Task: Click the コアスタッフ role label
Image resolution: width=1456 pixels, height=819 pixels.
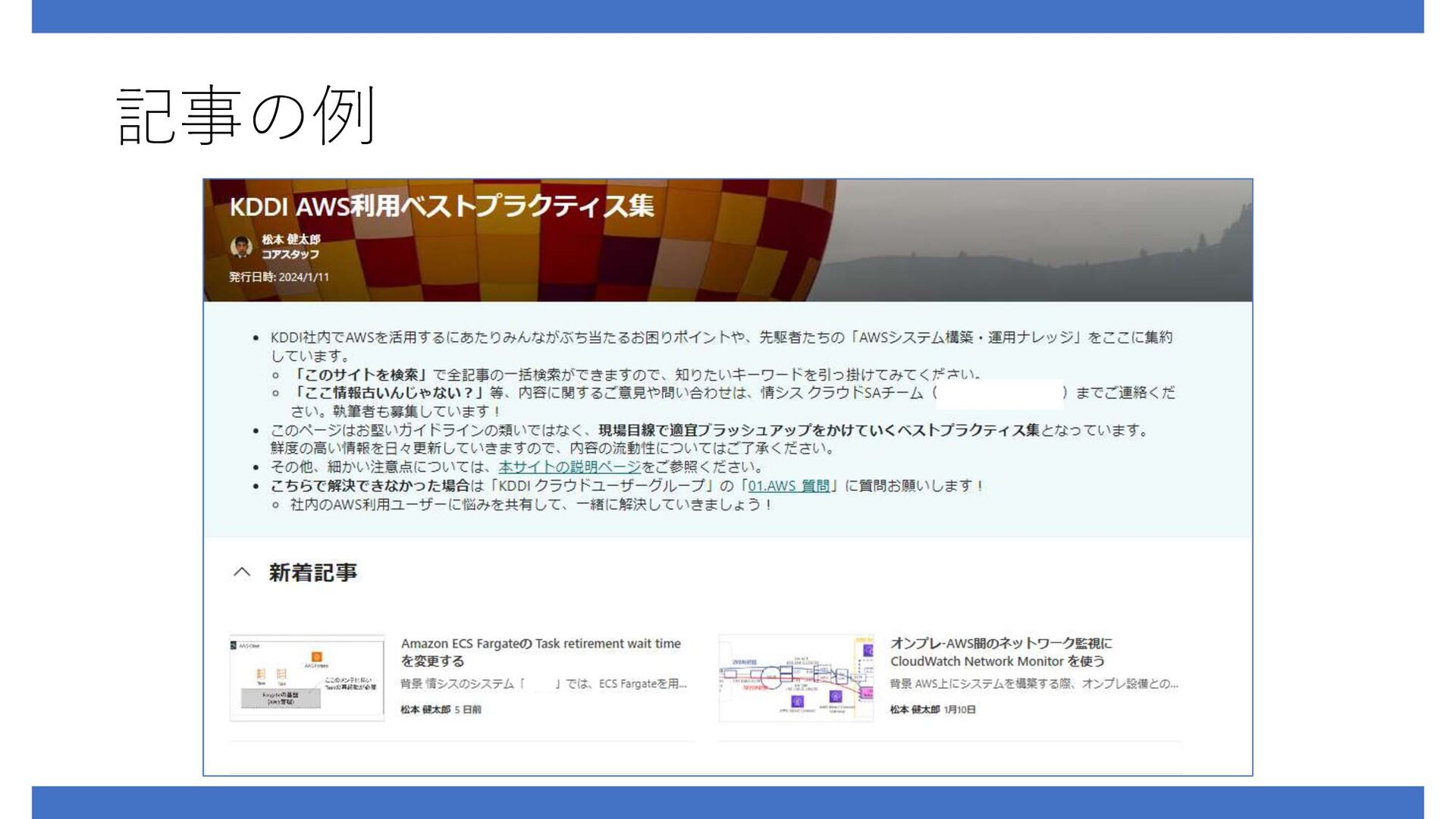Action: [x=290, y=255]
